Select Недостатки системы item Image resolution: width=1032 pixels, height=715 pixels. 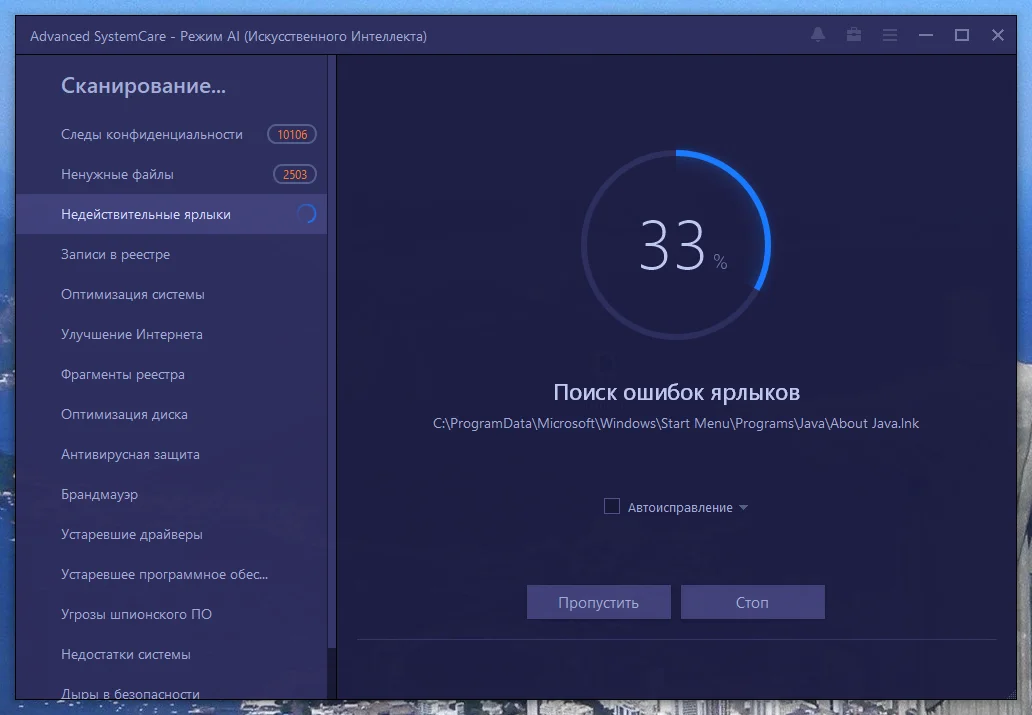[171, 654]
